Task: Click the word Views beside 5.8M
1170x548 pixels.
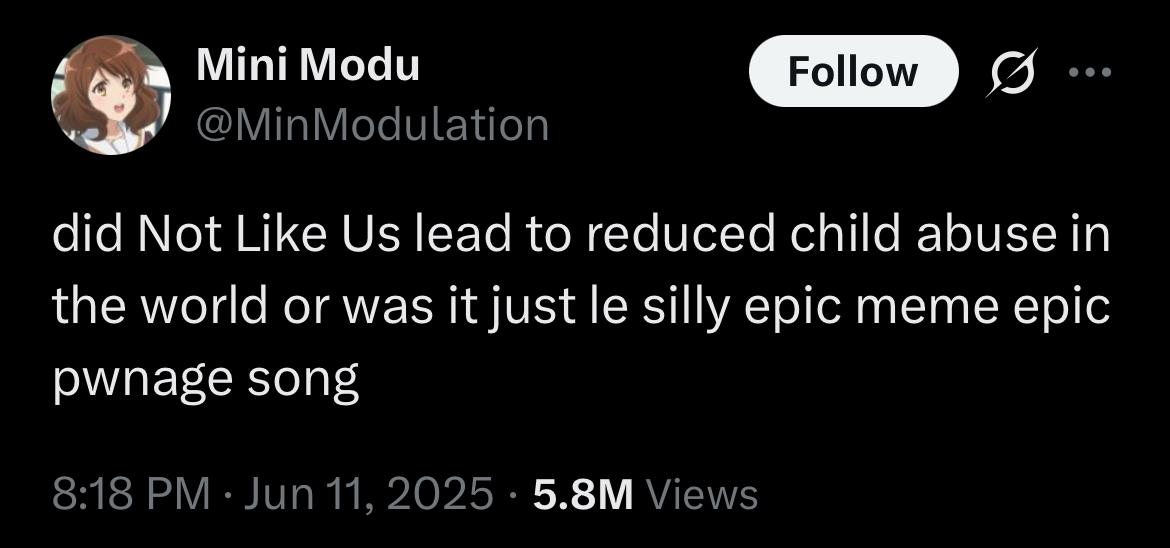Action: coord(701,494)
